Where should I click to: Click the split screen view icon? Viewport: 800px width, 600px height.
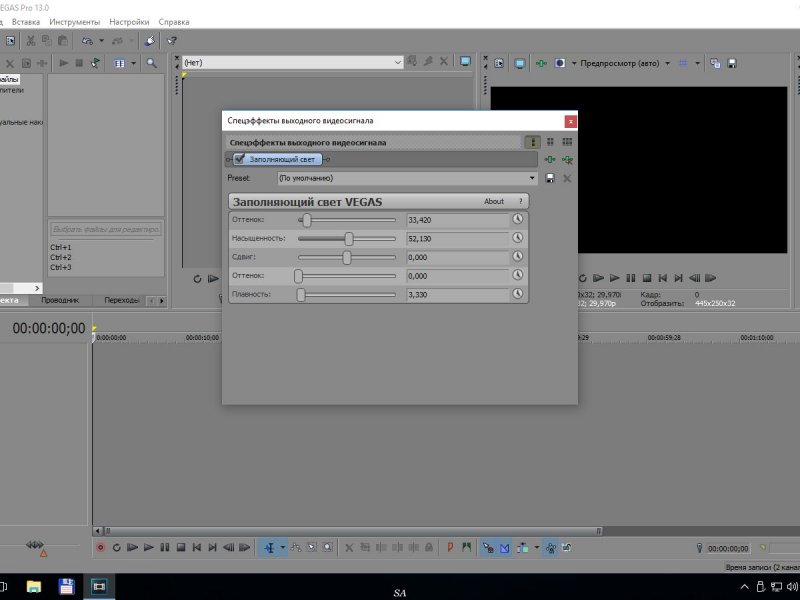coord(560,63)
